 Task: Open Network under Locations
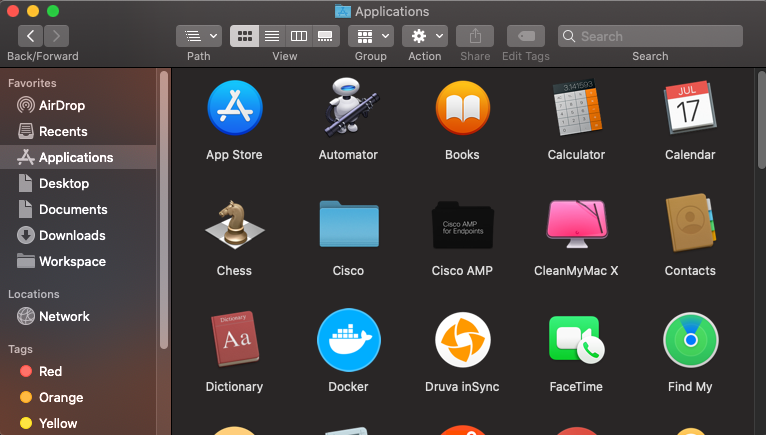tap(78, 316)
